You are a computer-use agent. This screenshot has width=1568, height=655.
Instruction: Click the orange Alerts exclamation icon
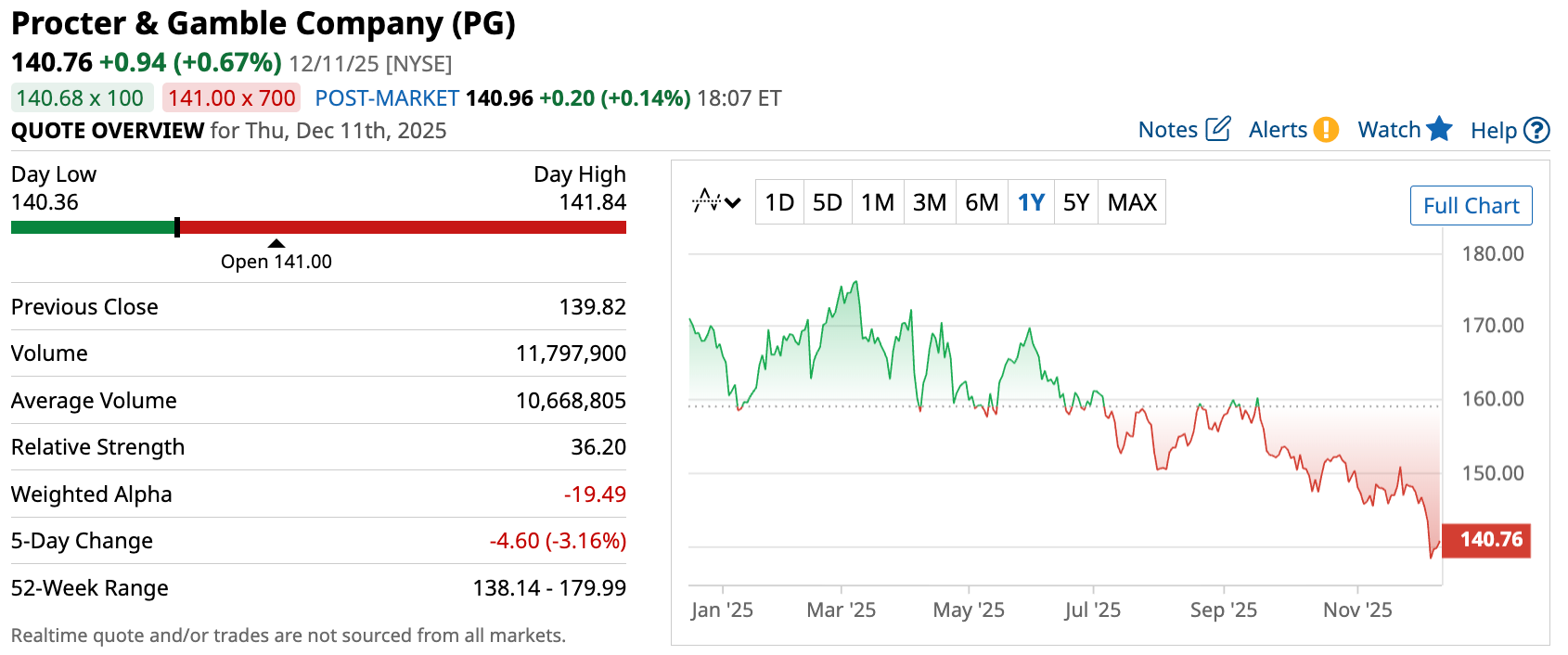(1326, 129)
